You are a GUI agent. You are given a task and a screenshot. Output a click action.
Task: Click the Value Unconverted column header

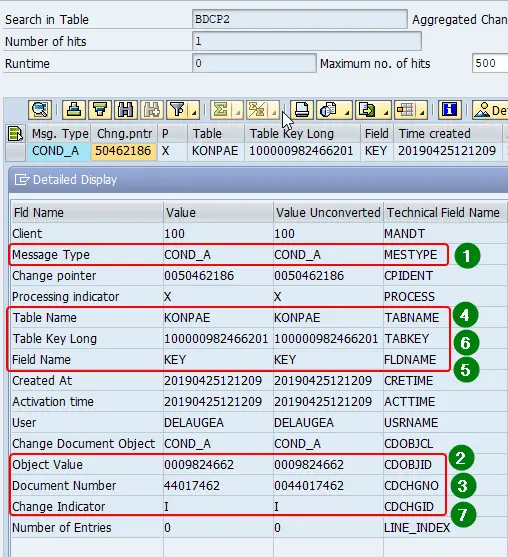[328, 212]
